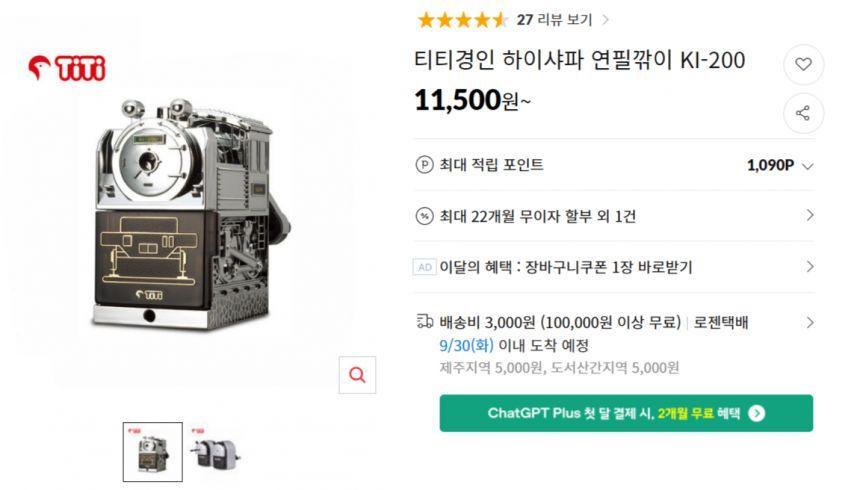This screenshot has width=854, height=490.
Task: Click the percent installment icon
Action: [x=424, y=215]
